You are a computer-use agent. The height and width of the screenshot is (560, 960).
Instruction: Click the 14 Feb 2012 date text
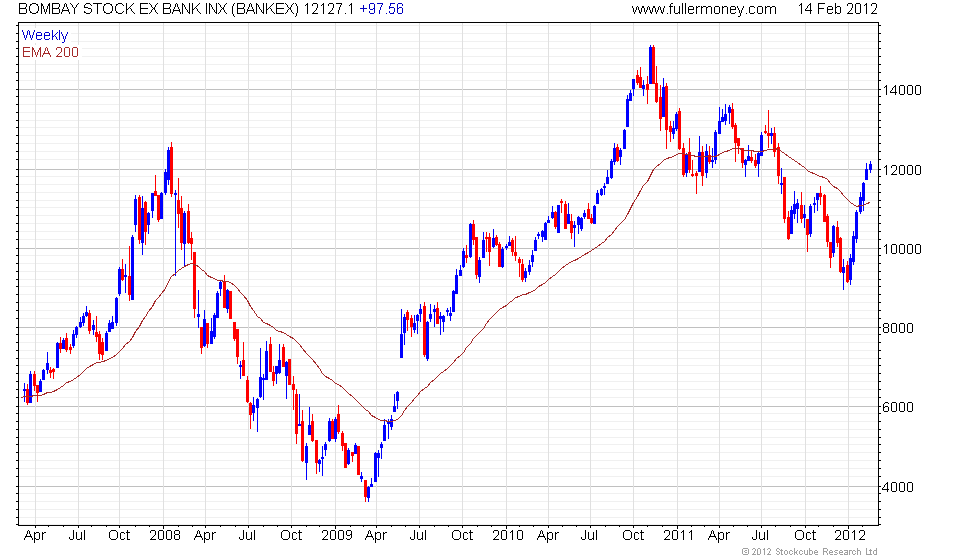[x=837, y=9]
